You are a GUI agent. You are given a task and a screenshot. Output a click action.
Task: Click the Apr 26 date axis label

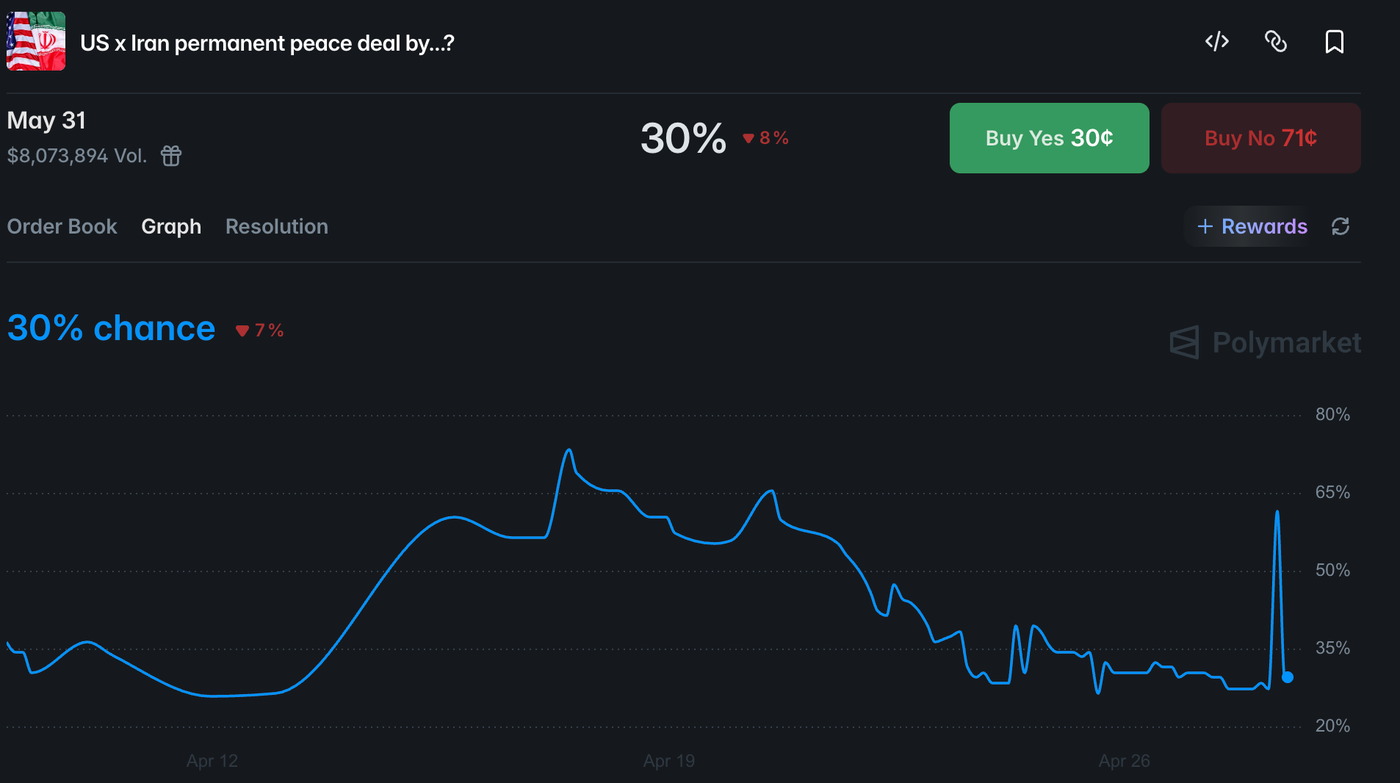[x=1124, y=761]
